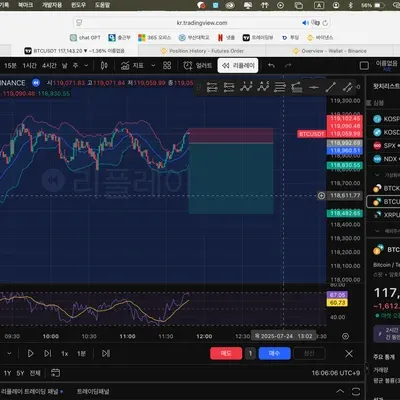Expand the bottom panel with the up chevron

[x=340, y=391]
